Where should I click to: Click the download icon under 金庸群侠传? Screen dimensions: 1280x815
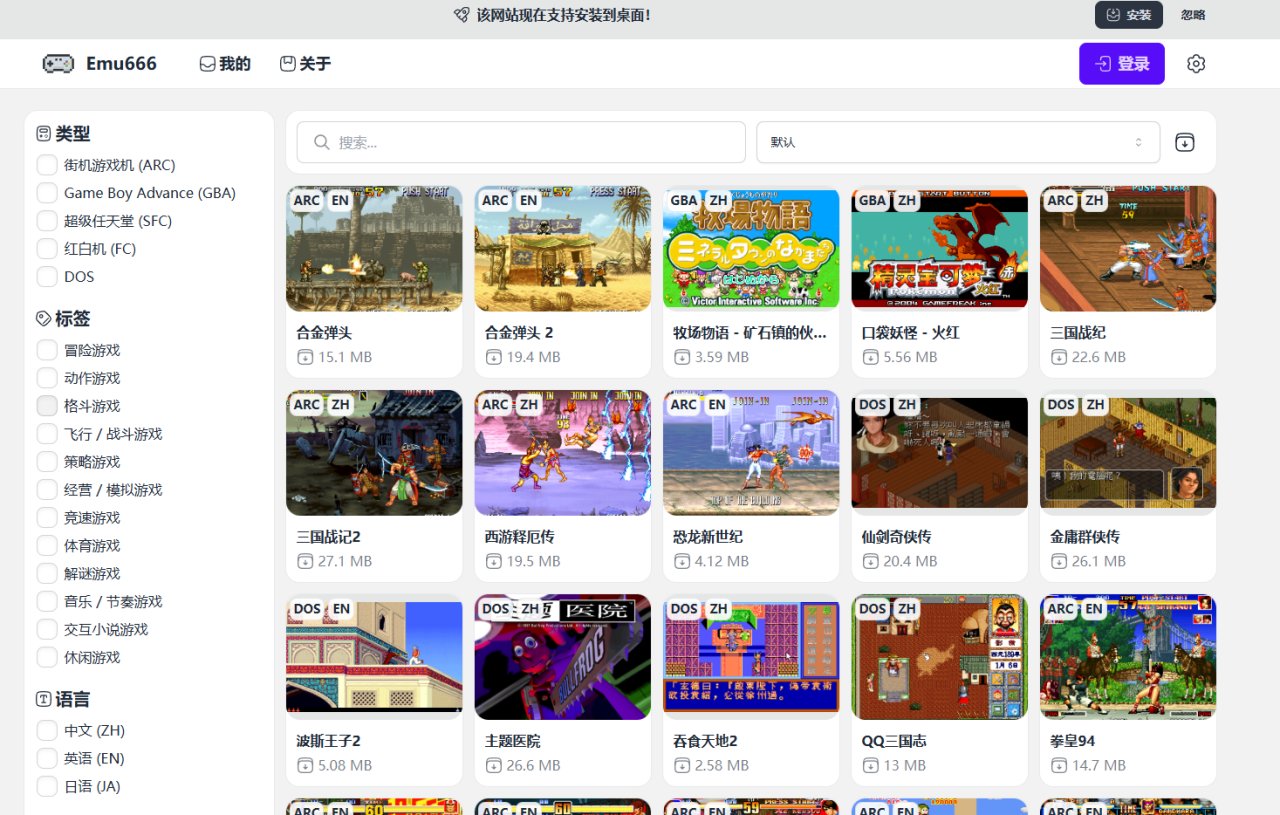(x=1058, y=561)
